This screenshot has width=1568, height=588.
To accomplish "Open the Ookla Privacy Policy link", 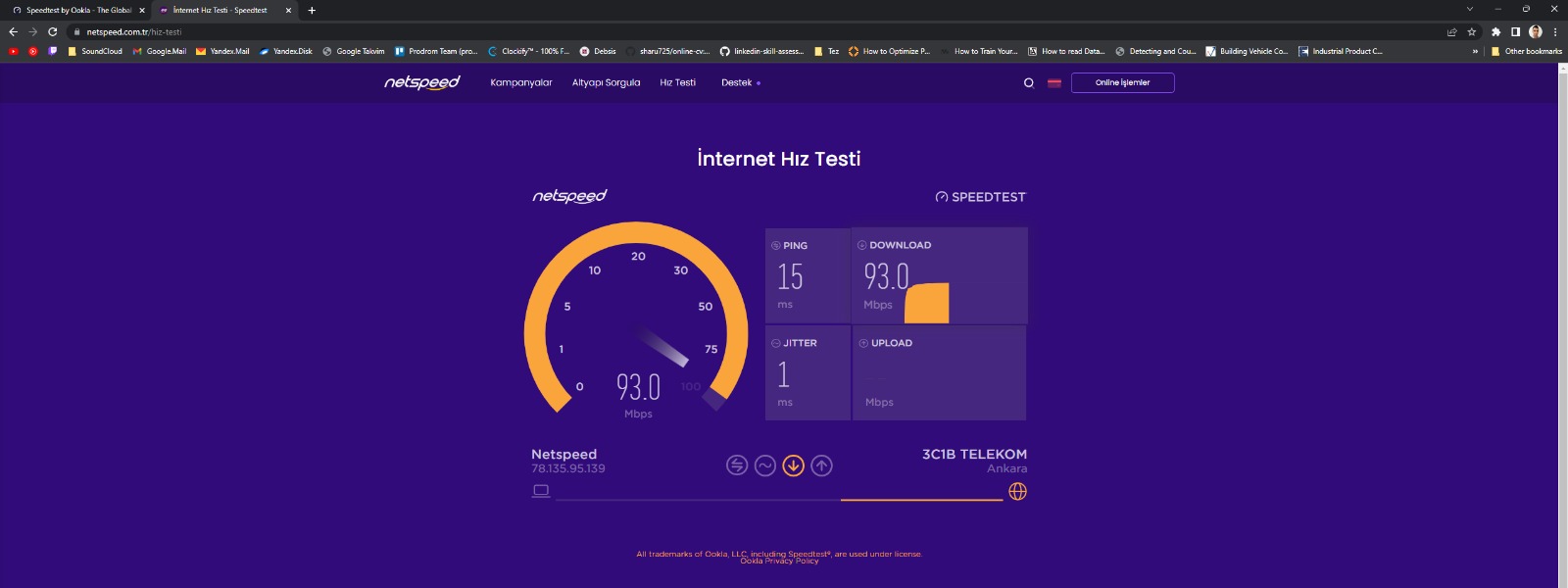I will 779,561.
